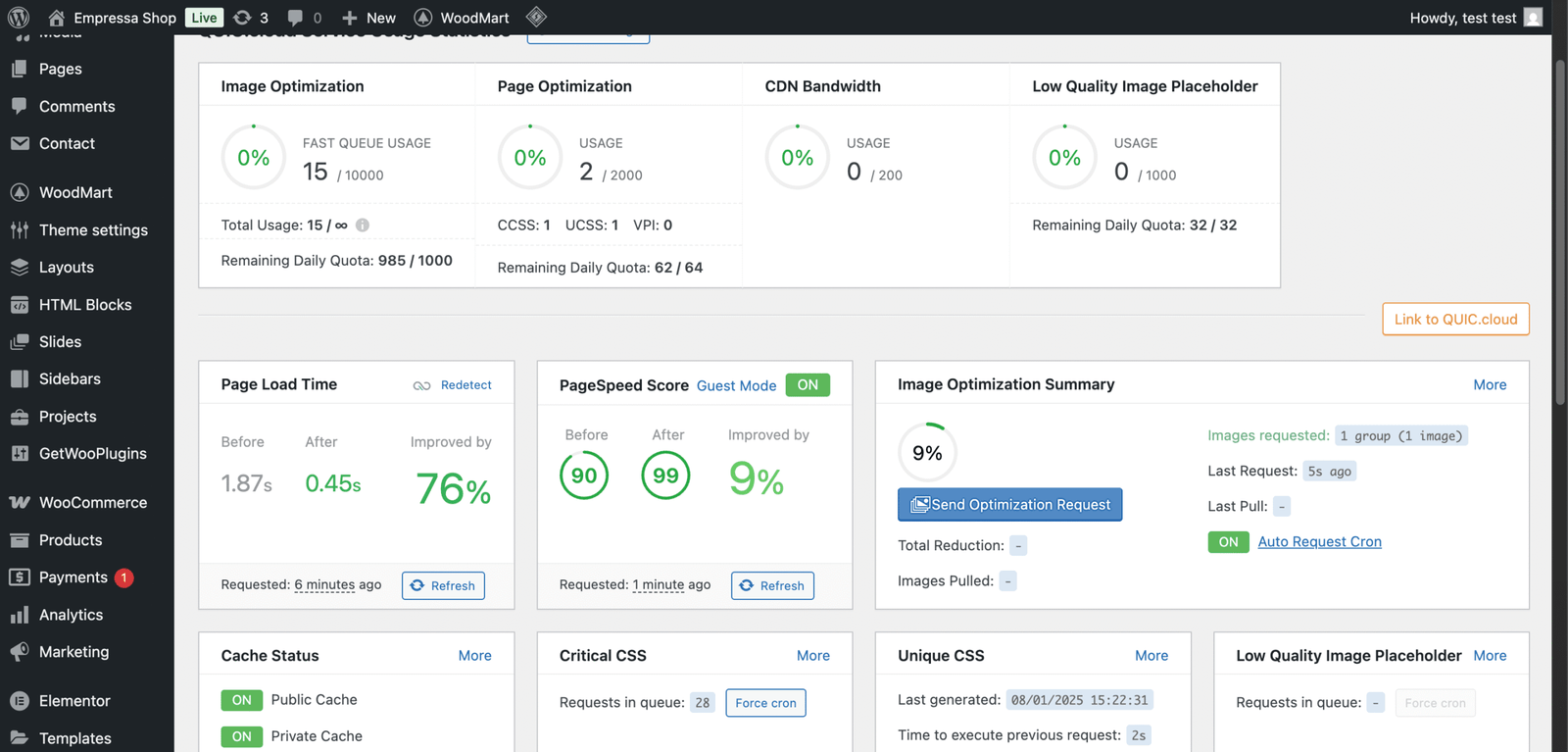
Task: Go to Analytics in the sidebar menu
Action: pos(71,615)
